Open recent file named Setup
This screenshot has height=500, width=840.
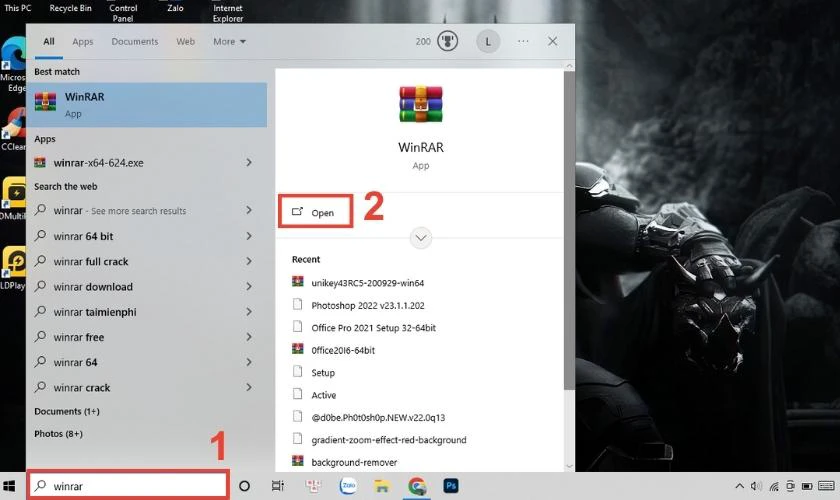(x=322, y=372)
